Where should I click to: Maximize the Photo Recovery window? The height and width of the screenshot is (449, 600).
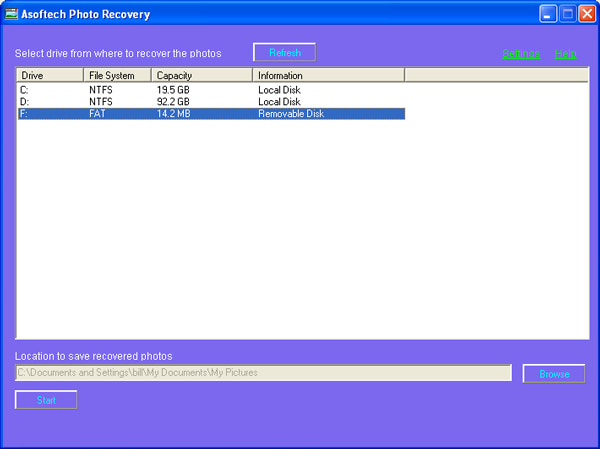tap(568, 14)
